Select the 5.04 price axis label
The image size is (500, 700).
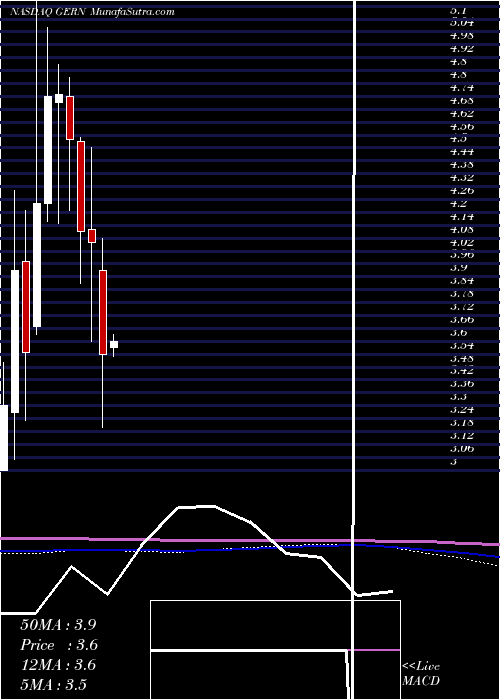click(462, 22)
